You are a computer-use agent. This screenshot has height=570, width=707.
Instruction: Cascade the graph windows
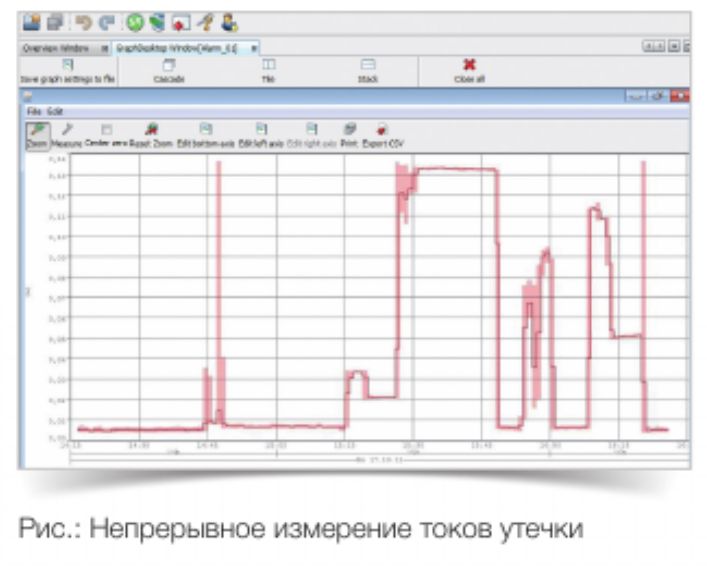168,70
